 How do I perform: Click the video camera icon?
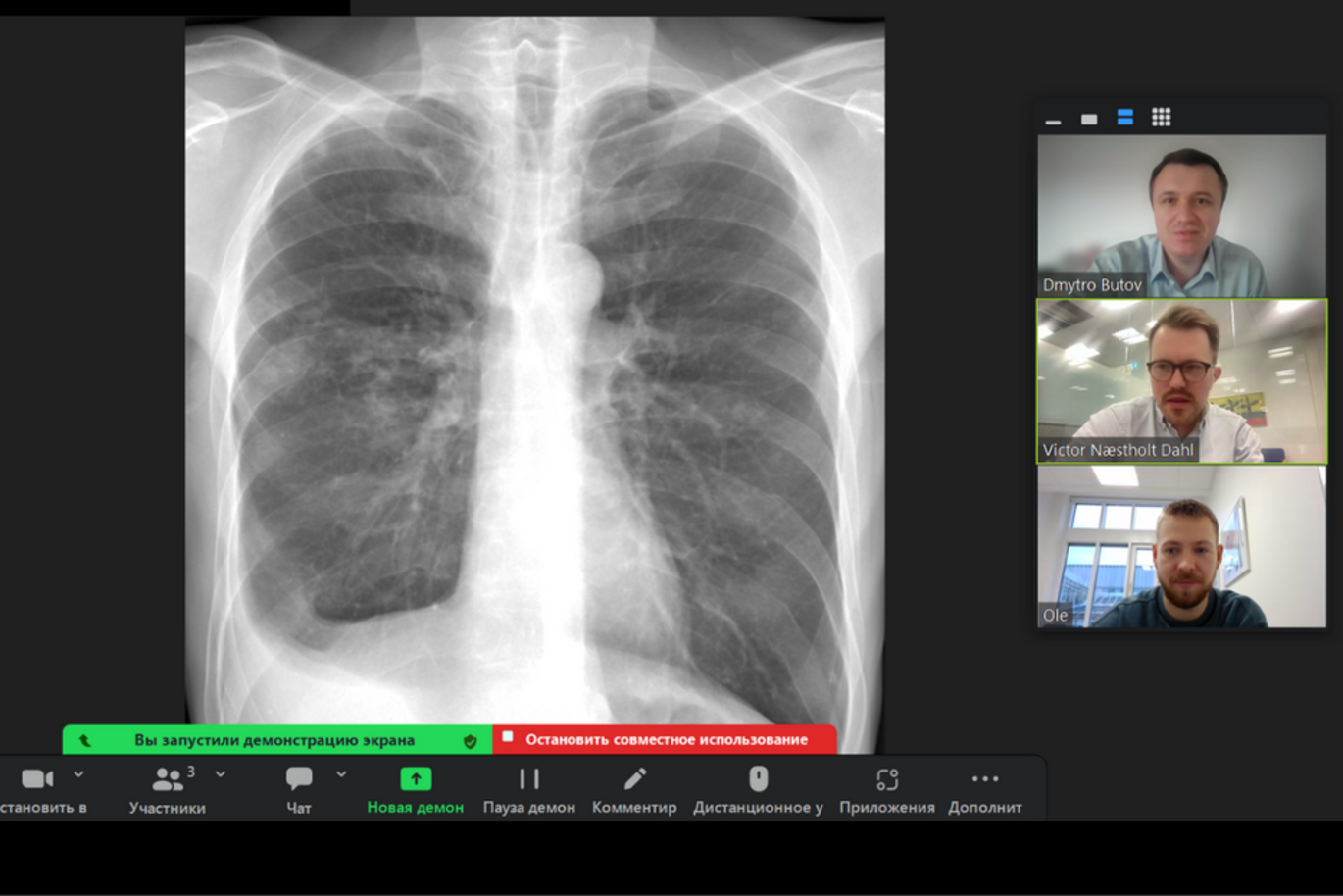tap(38, 778)
